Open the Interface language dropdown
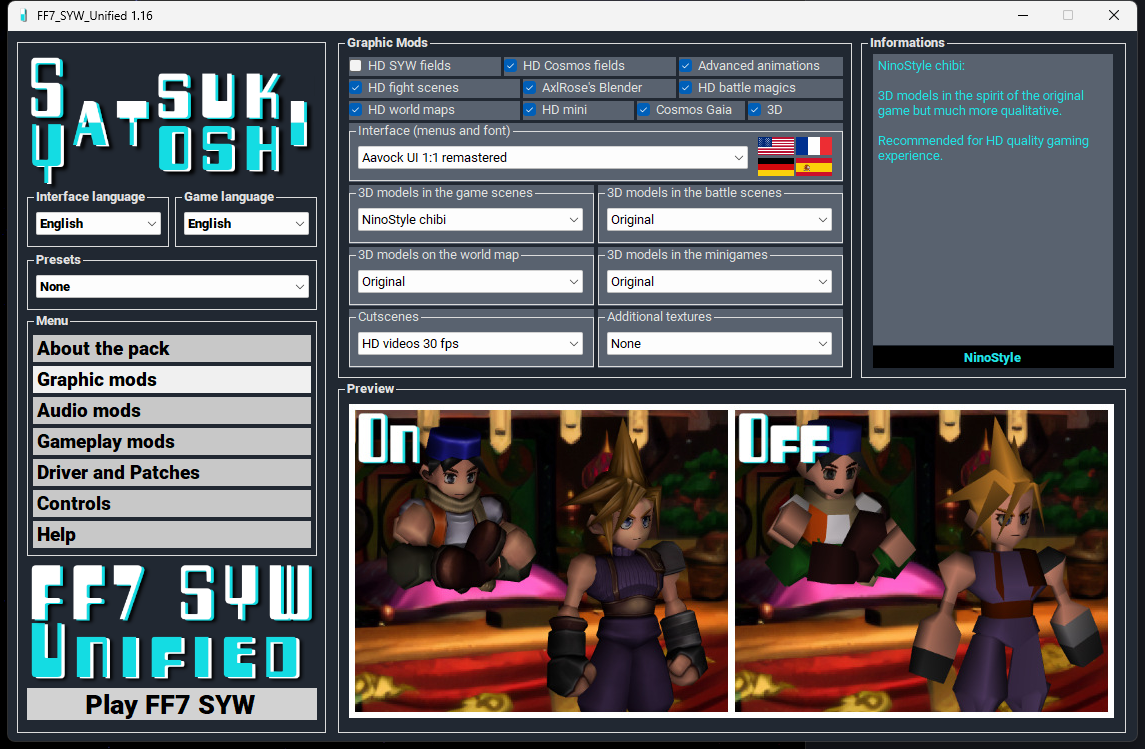This screenshot has width=1145, height=749. (98, 223)
